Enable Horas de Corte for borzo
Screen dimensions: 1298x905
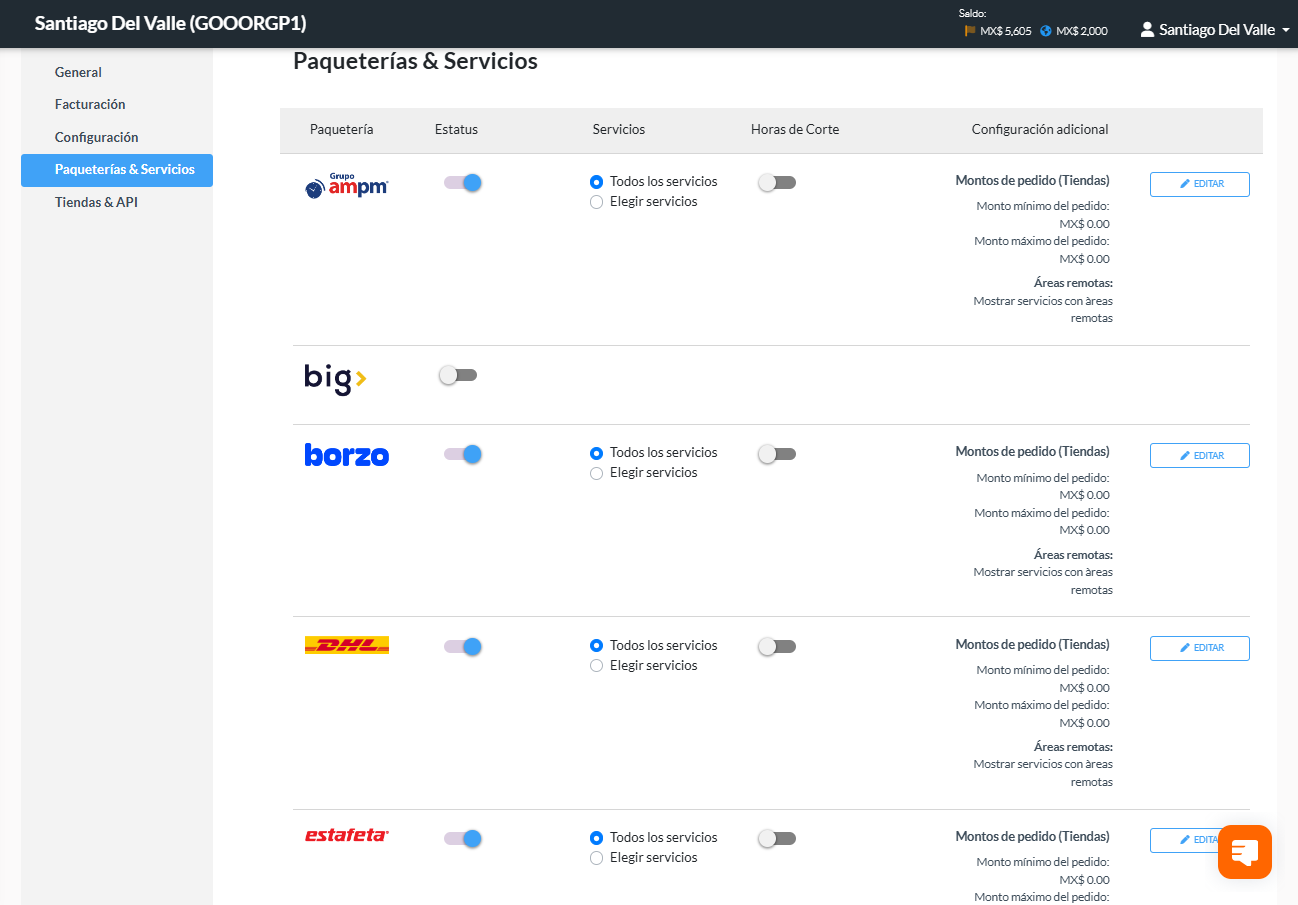pos(777,454)
